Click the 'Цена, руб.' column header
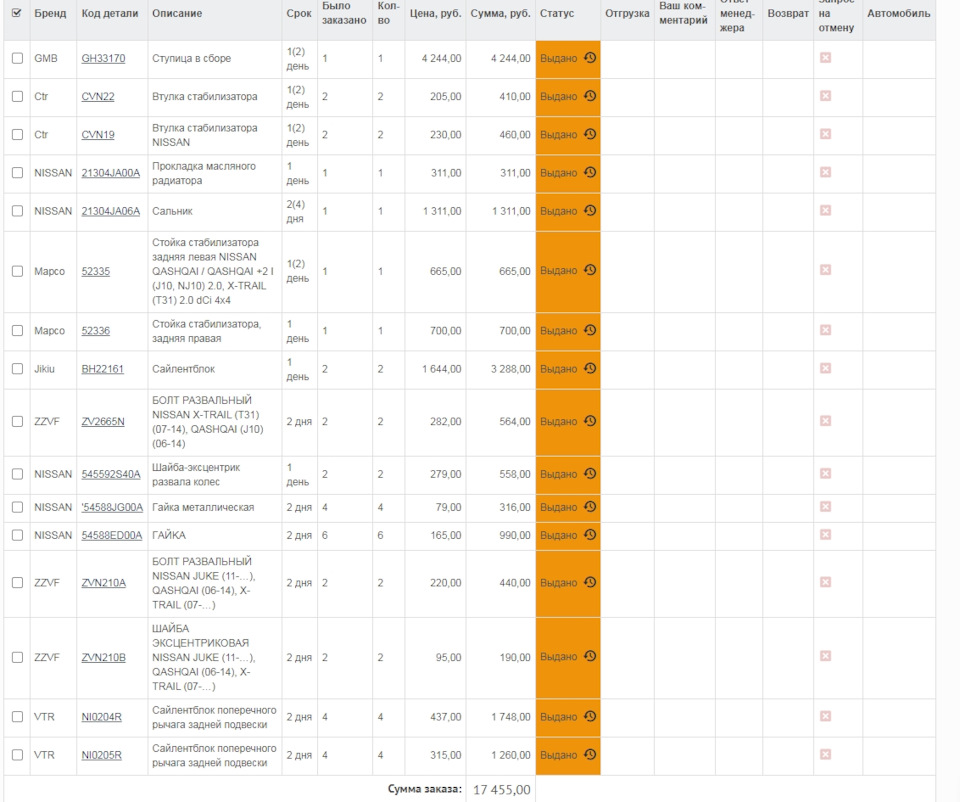Screen dimensions: 960x802 click(435, 14)
